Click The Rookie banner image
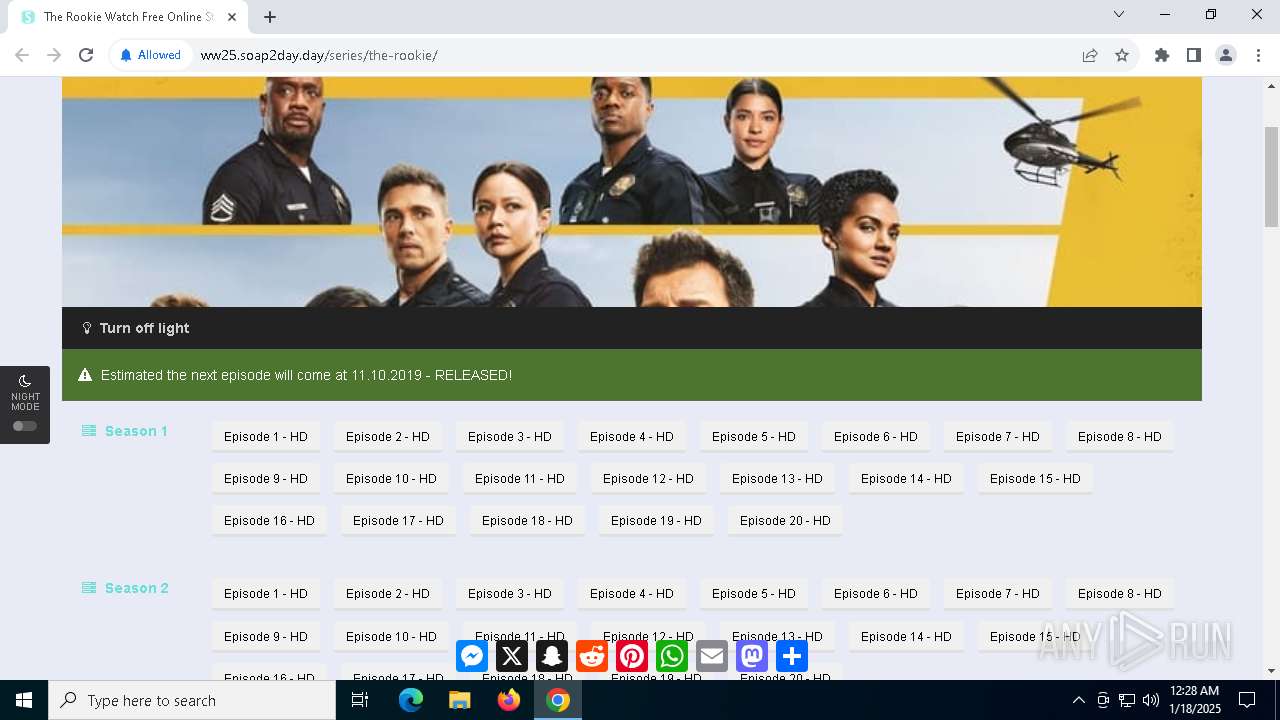Screen dimensions: 1280x720 click(x=632, y=192)
